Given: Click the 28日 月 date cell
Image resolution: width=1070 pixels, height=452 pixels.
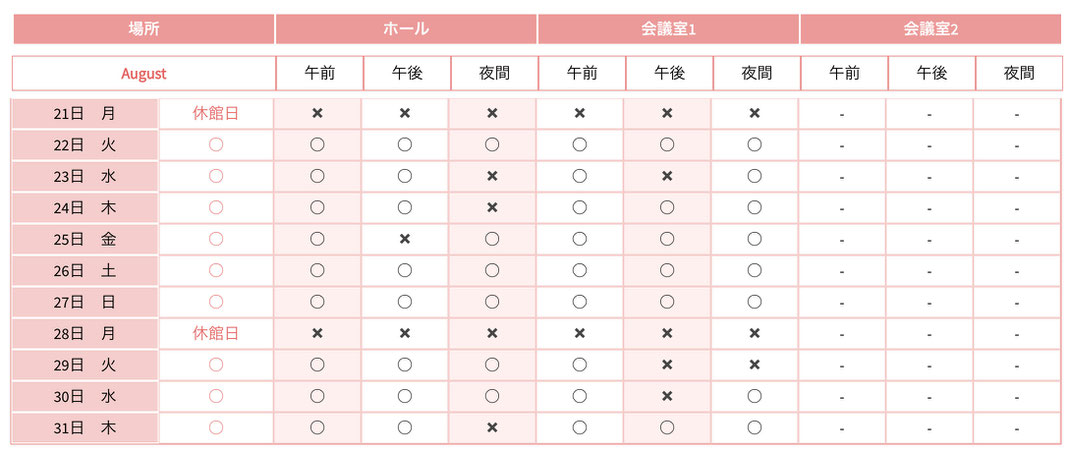Looking at the screenshot, I should (85, 333).
